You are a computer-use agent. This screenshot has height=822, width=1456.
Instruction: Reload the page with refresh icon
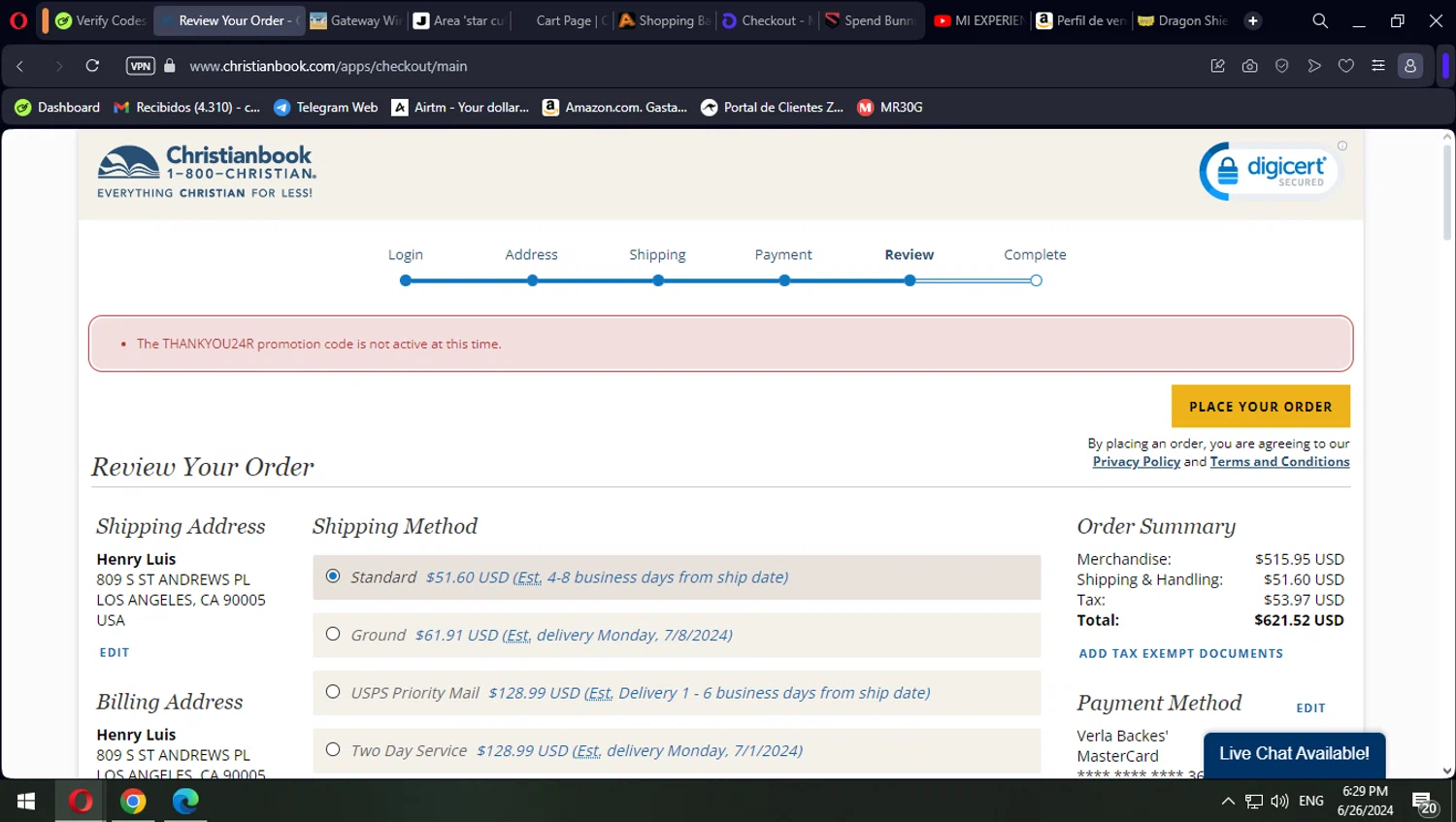click(x=92, y=66)
